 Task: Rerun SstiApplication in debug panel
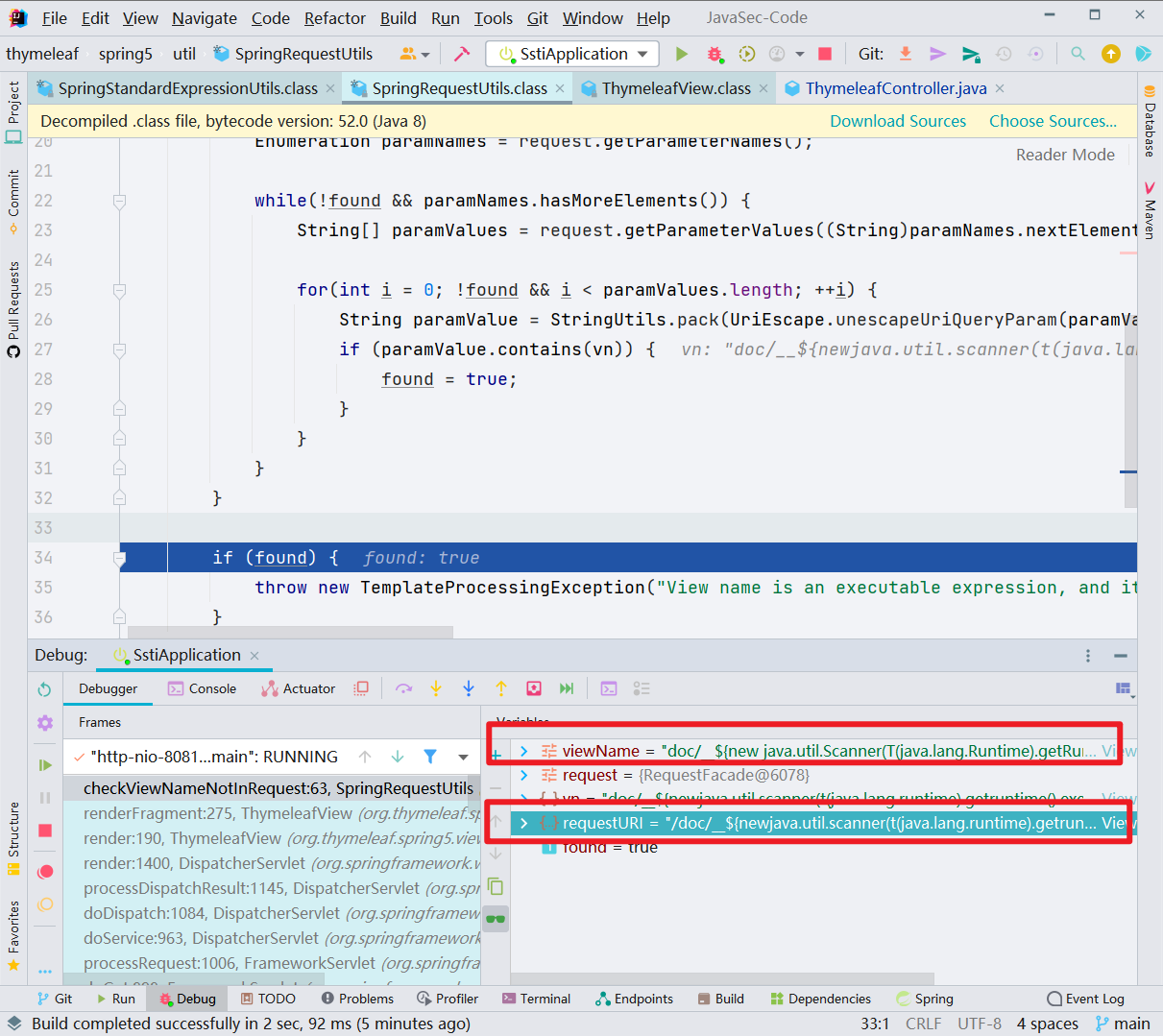pyautogui.click(x=44, y=689)
